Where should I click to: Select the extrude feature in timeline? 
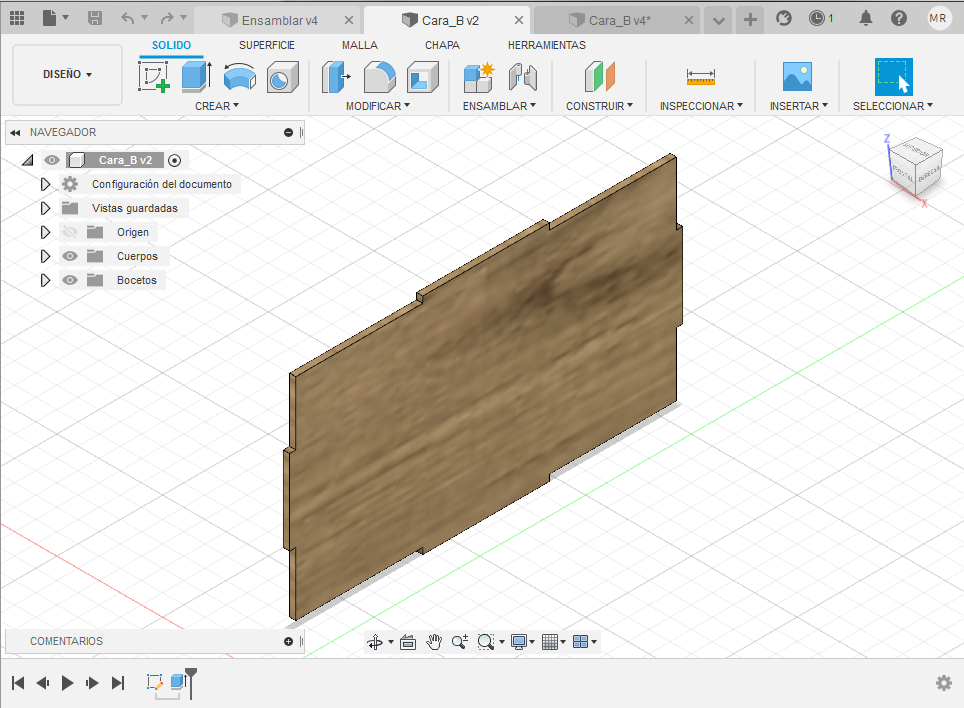coord(178,681)
